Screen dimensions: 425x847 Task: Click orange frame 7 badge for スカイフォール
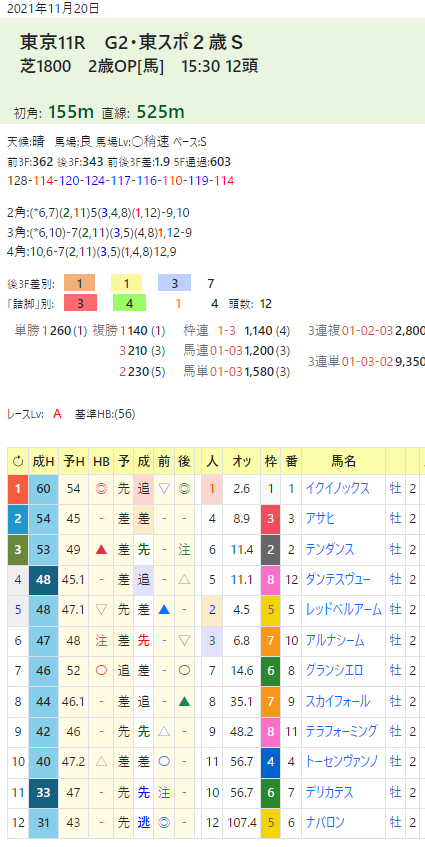[271, 701]
